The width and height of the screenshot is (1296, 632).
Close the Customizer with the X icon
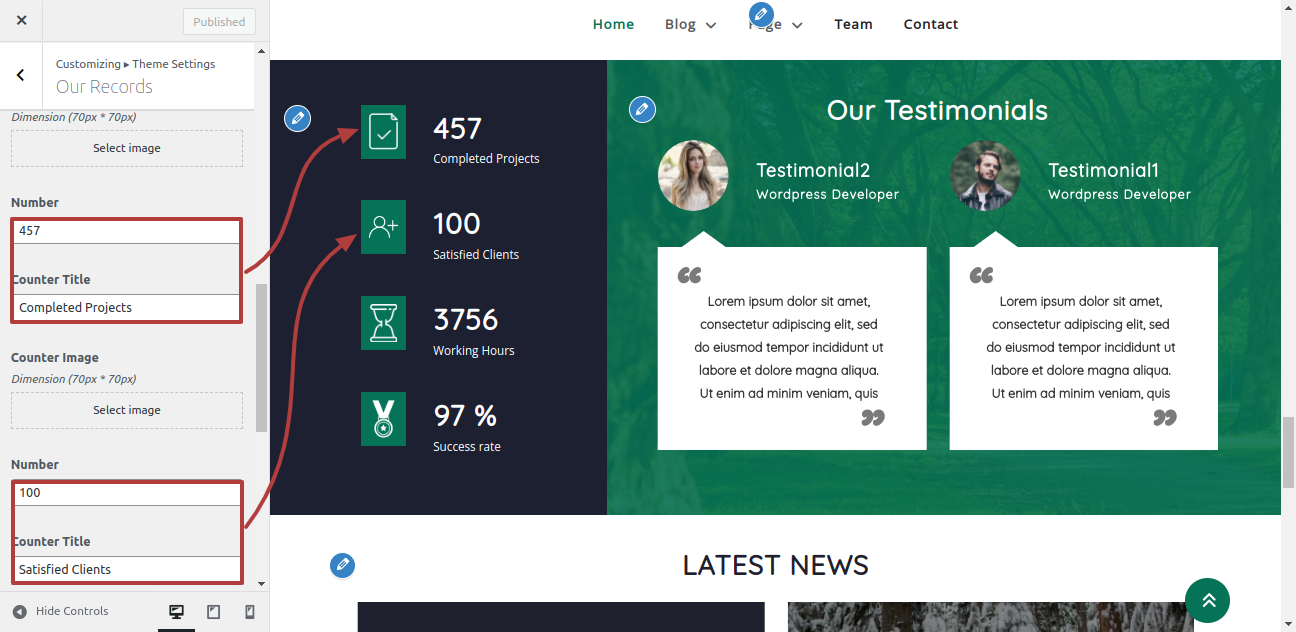coord(21,21)
